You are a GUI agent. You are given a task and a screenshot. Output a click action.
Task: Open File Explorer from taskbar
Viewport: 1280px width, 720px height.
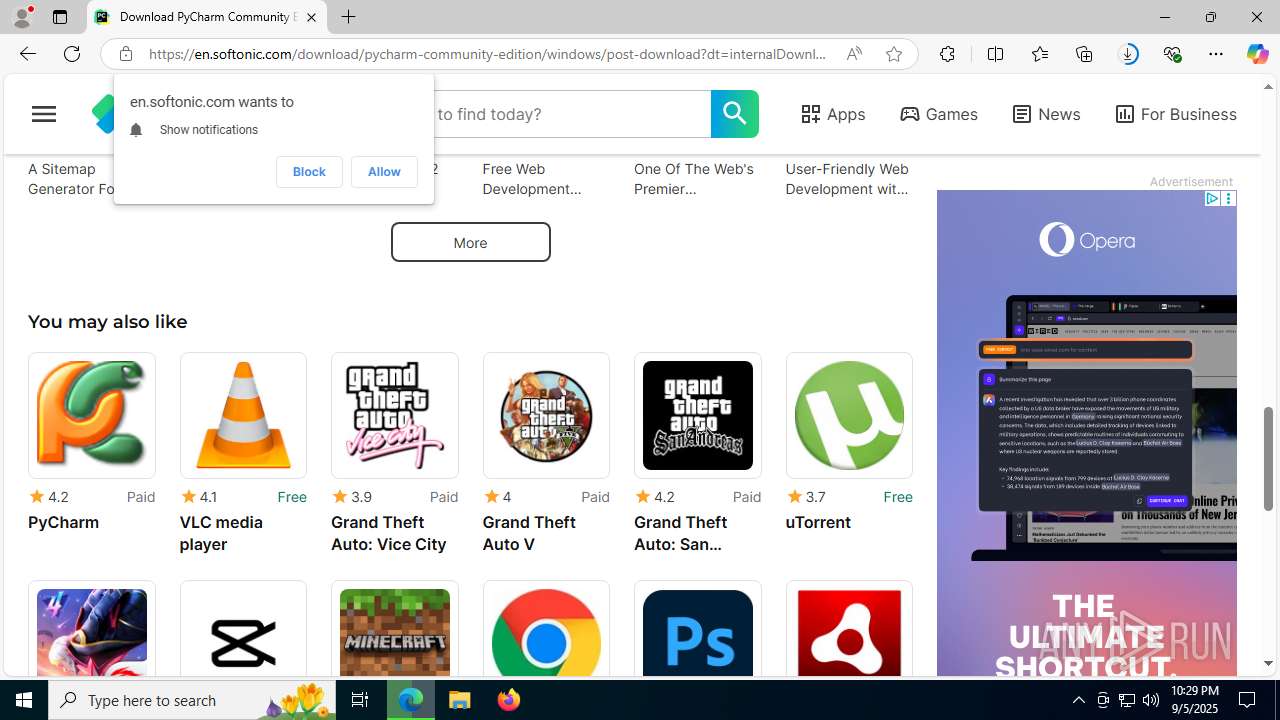click(x=460, y=700)
